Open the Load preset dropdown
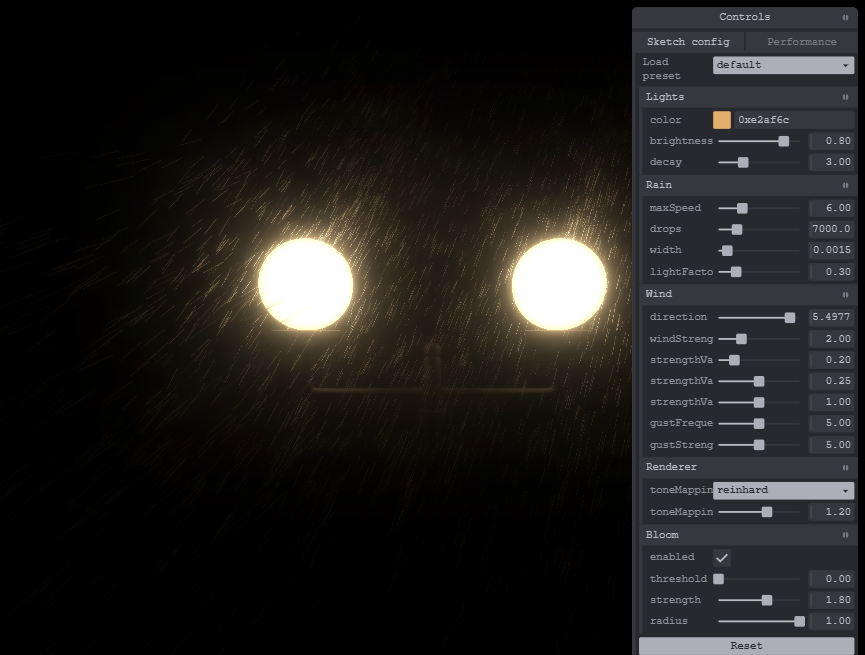This screenshot has width=865, height=655. [x=783, y=65]
